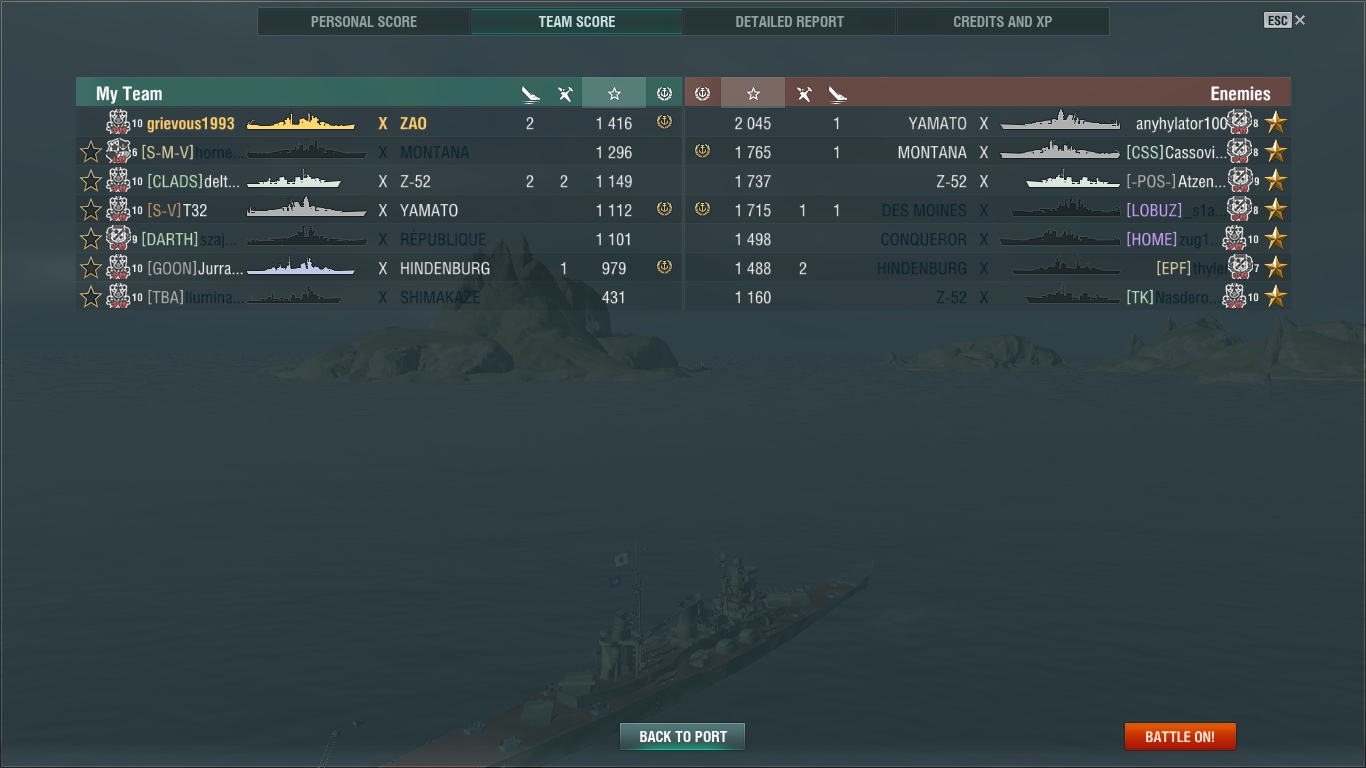Viewport: 1366px width, 768px height.
Task: Sort My Team by base XP star column
Action: [x=614, y=93]
